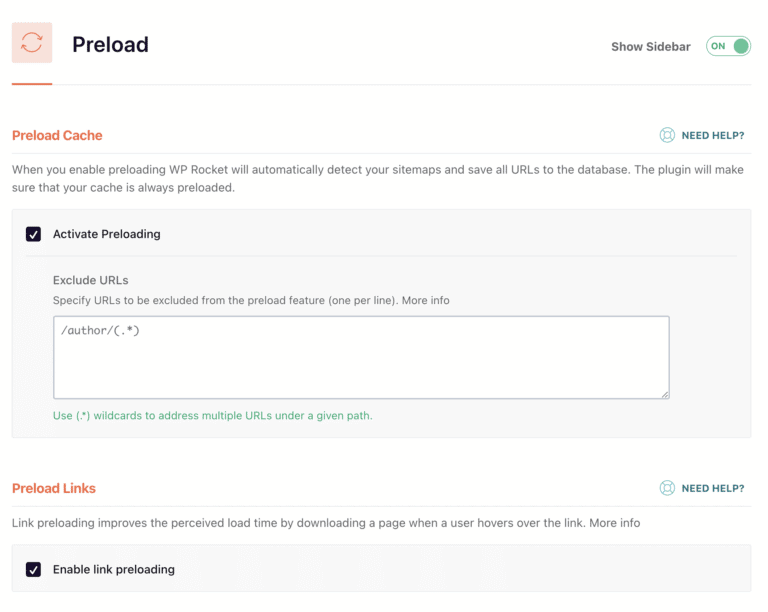Click the lifebuoy icon beside Preload Links
The width and height of the screenshot is (768, 612).
click(x=667, y=488)
